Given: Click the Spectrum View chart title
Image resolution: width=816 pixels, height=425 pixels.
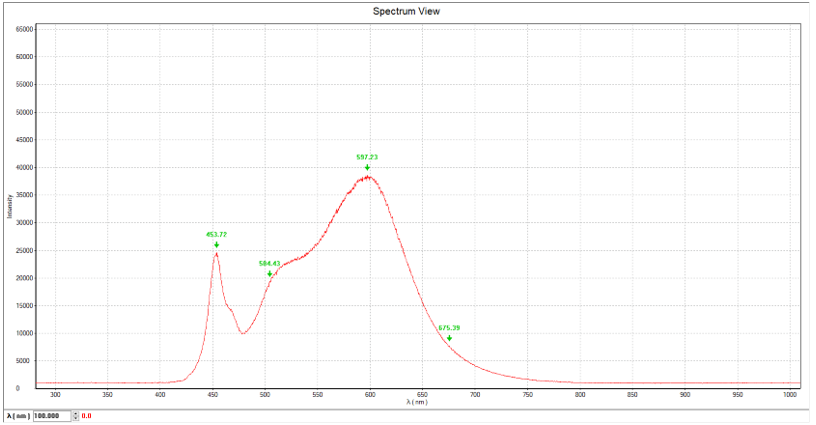Looking at the screenshot, I should coord(406,12).
